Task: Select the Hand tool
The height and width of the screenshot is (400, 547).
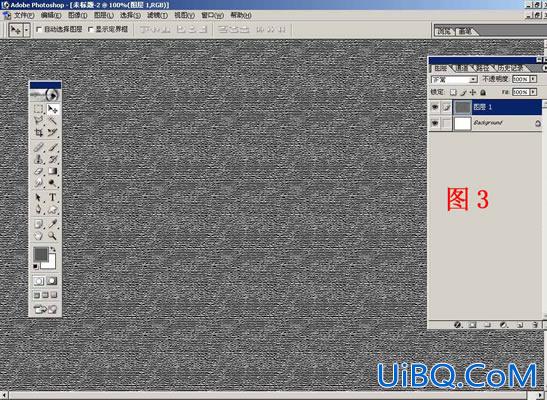Action: coord(38,236)
